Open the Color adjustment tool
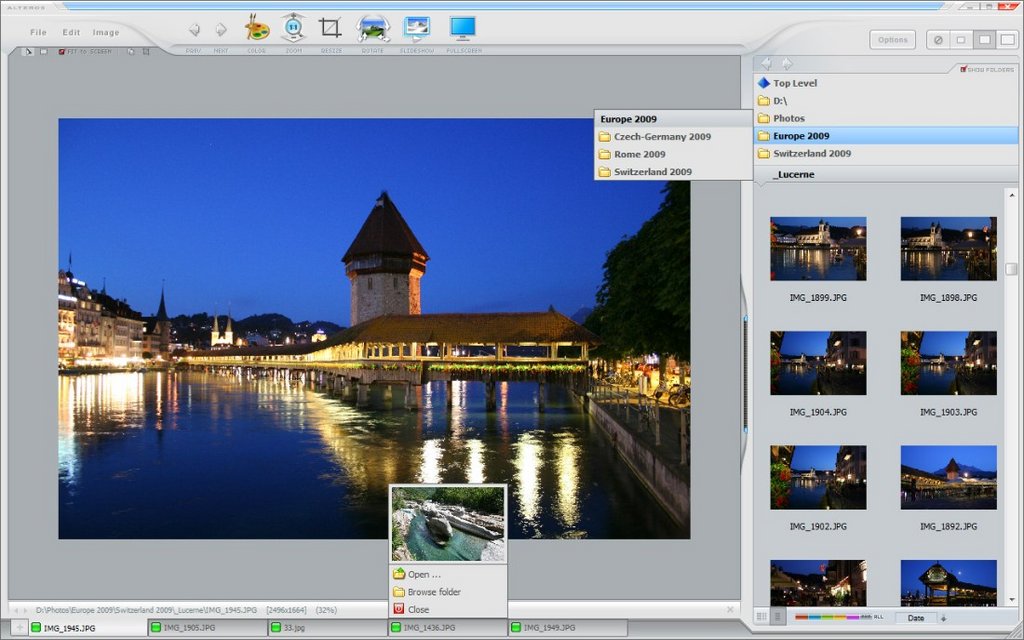Viewport: 1024px width, 640px height. 257,29
